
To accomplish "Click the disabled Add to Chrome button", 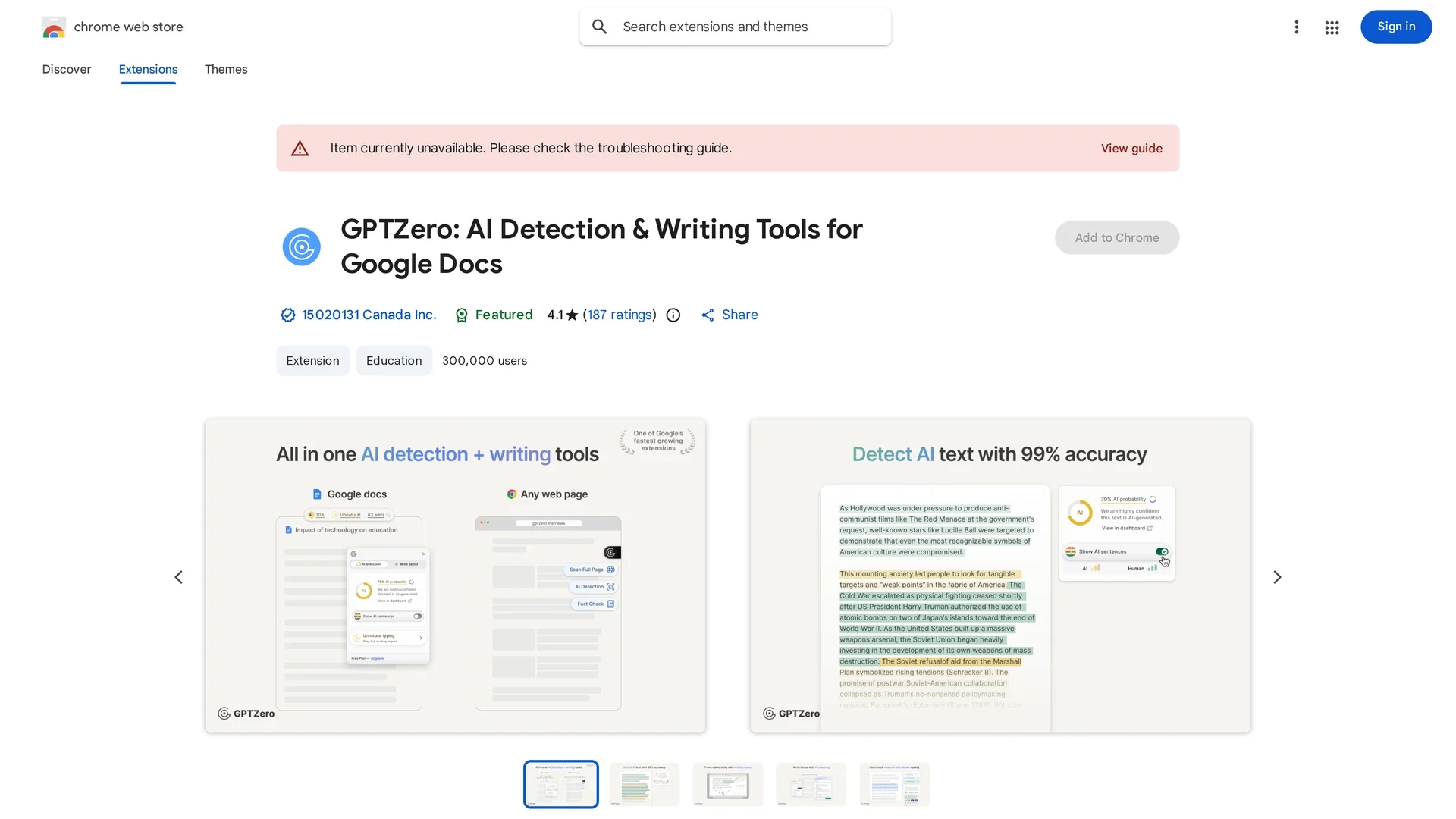I will 1117,238.
